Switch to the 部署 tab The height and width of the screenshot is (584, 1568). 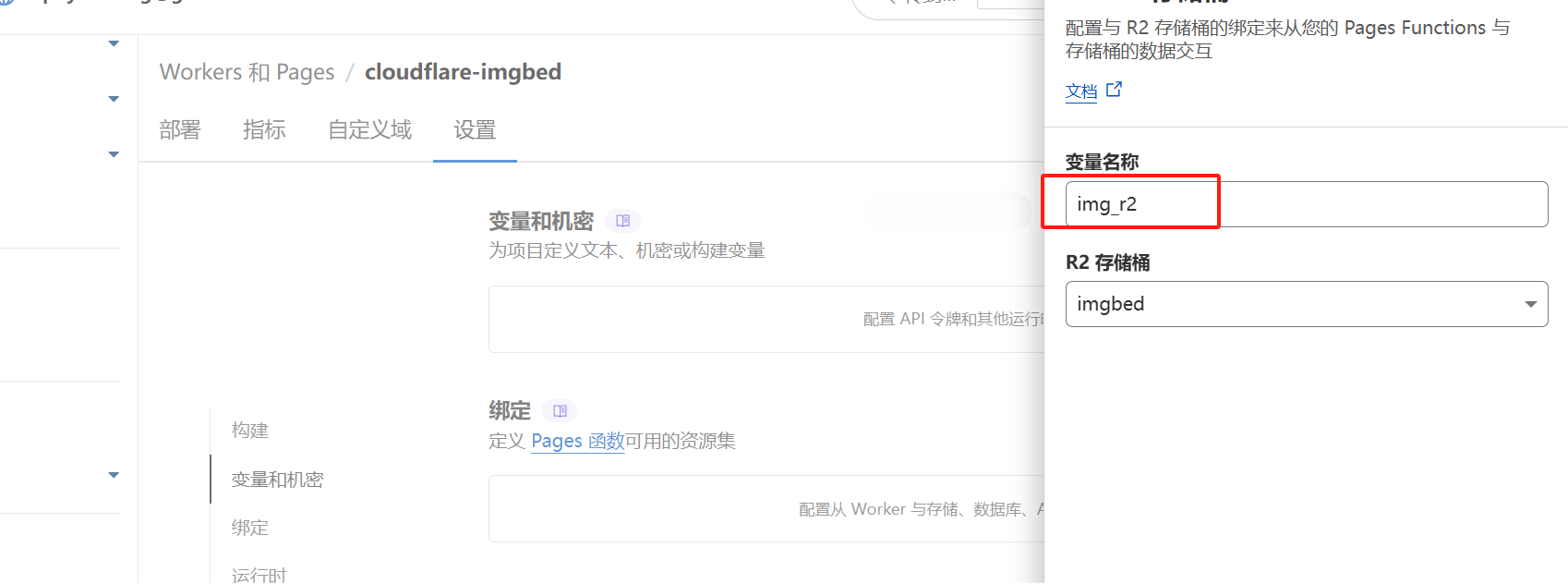[180, 130]
